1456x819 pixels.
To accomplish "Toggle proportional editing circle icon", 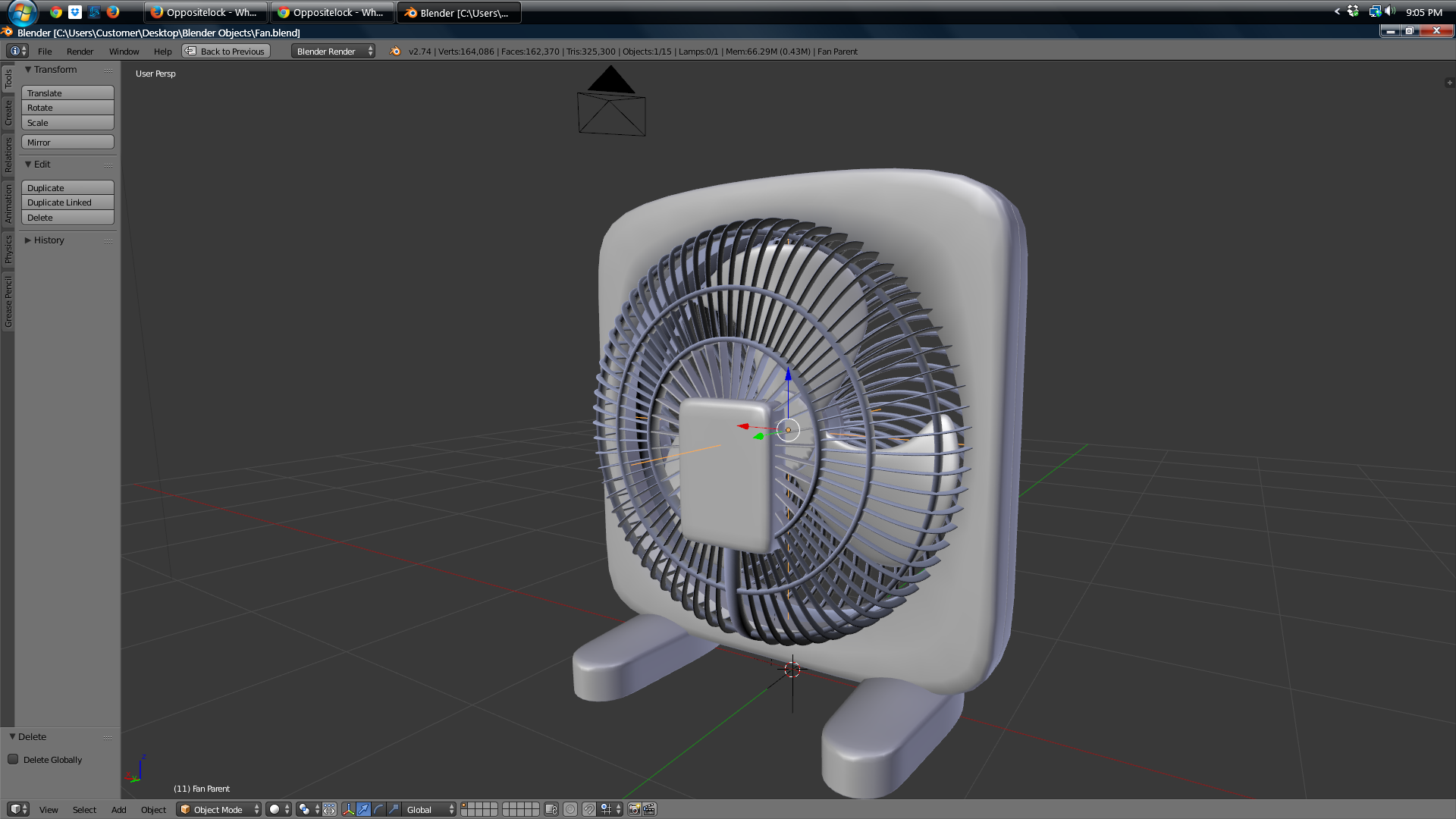I will tap(570, 809).
